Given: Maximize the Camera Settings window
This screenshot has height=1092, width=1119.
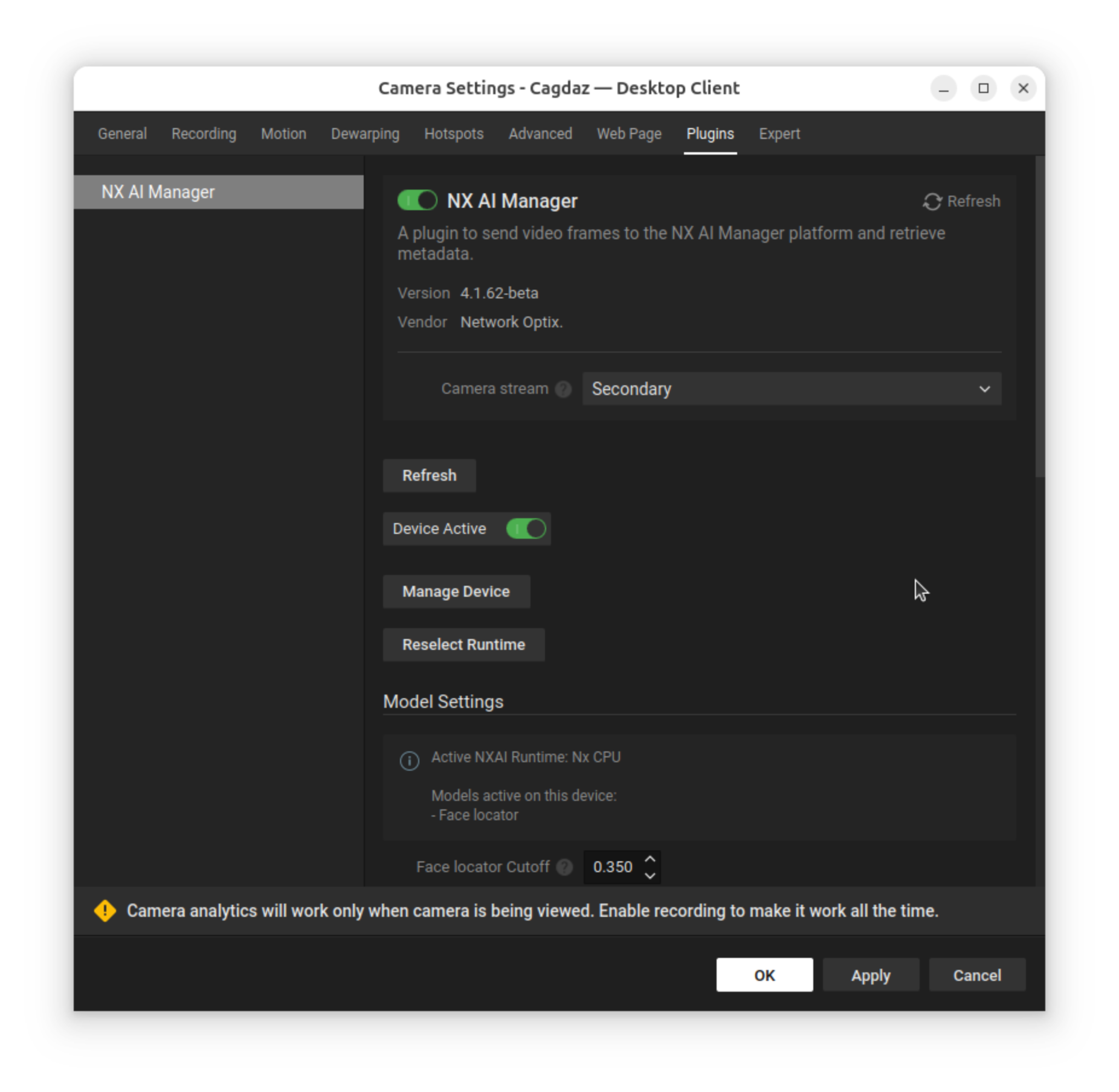Looking at the screenshot, I should (x=983, y=89).
